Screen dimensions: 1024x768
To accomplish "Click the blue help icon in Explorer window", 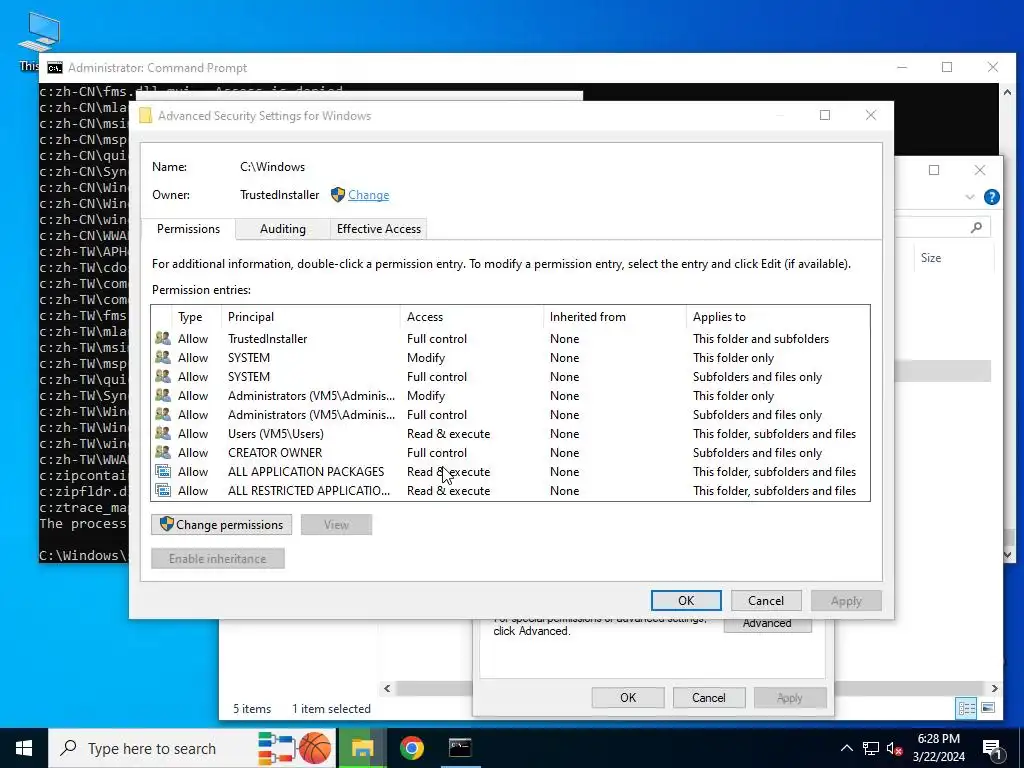I will pos(991,197).
